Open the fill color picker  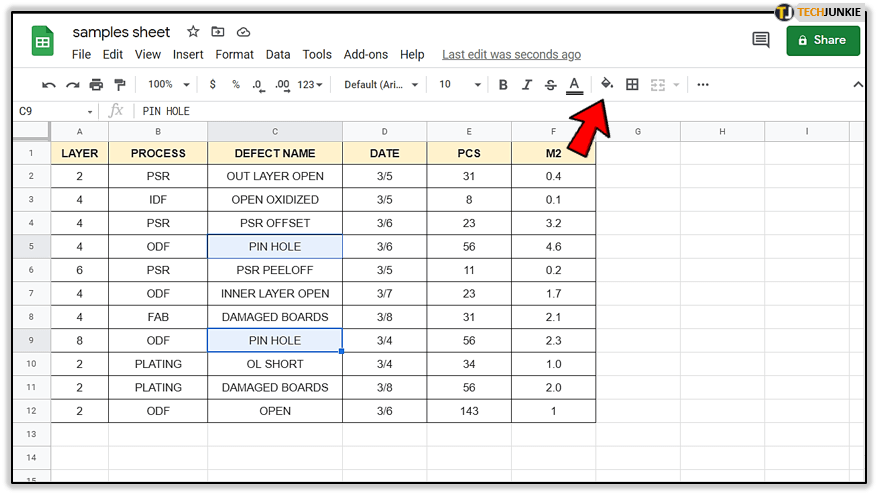pos(607,85)
